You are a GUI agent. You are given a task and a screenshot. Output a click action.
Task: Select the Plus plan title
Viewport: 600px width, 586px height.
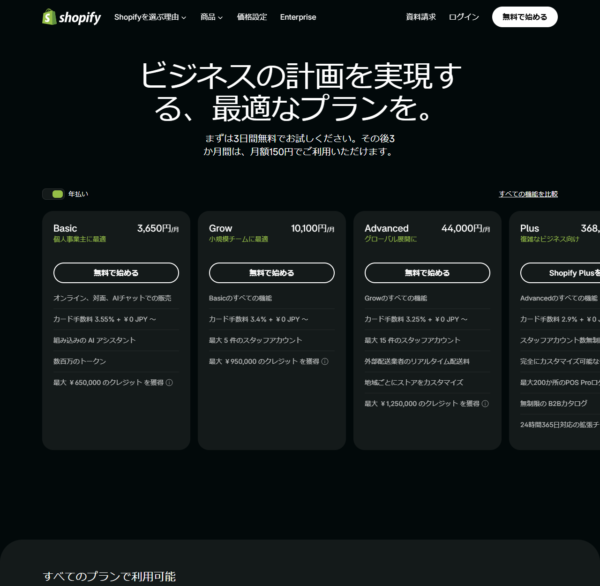(x=530, y=229)
